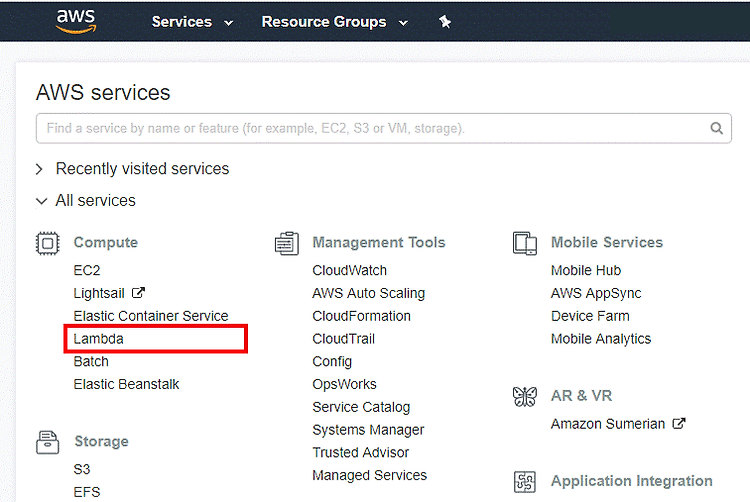Open the Resource Groups dropdown
750x502 pixels.
(x=335, y=22)
